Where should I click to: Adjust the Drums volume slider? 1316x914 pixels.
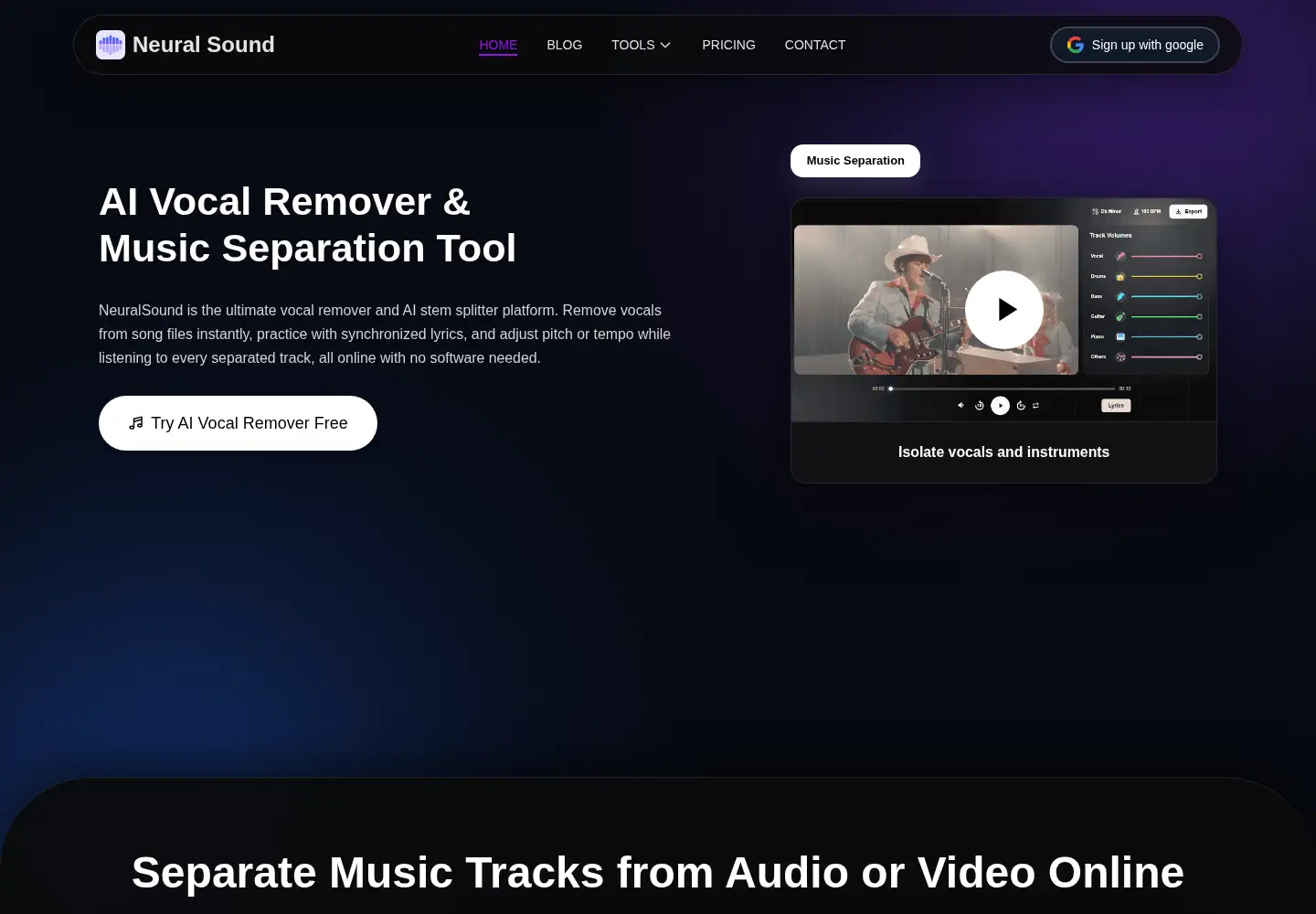click(x=1165, y=276)
